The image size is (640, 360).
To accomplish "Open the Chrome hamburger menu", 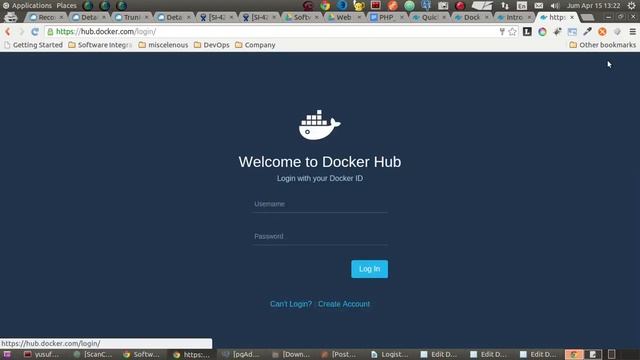I will (x=633, y=32).
